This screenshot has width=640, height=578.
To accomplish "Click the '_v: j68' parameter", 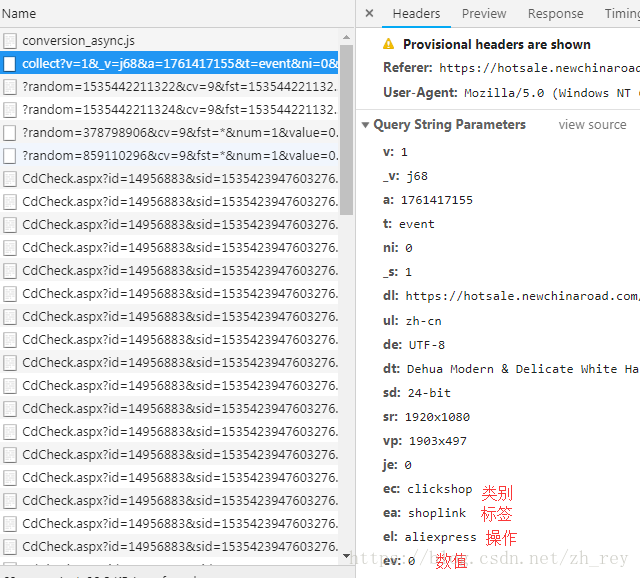I will [x=405, y=176].
